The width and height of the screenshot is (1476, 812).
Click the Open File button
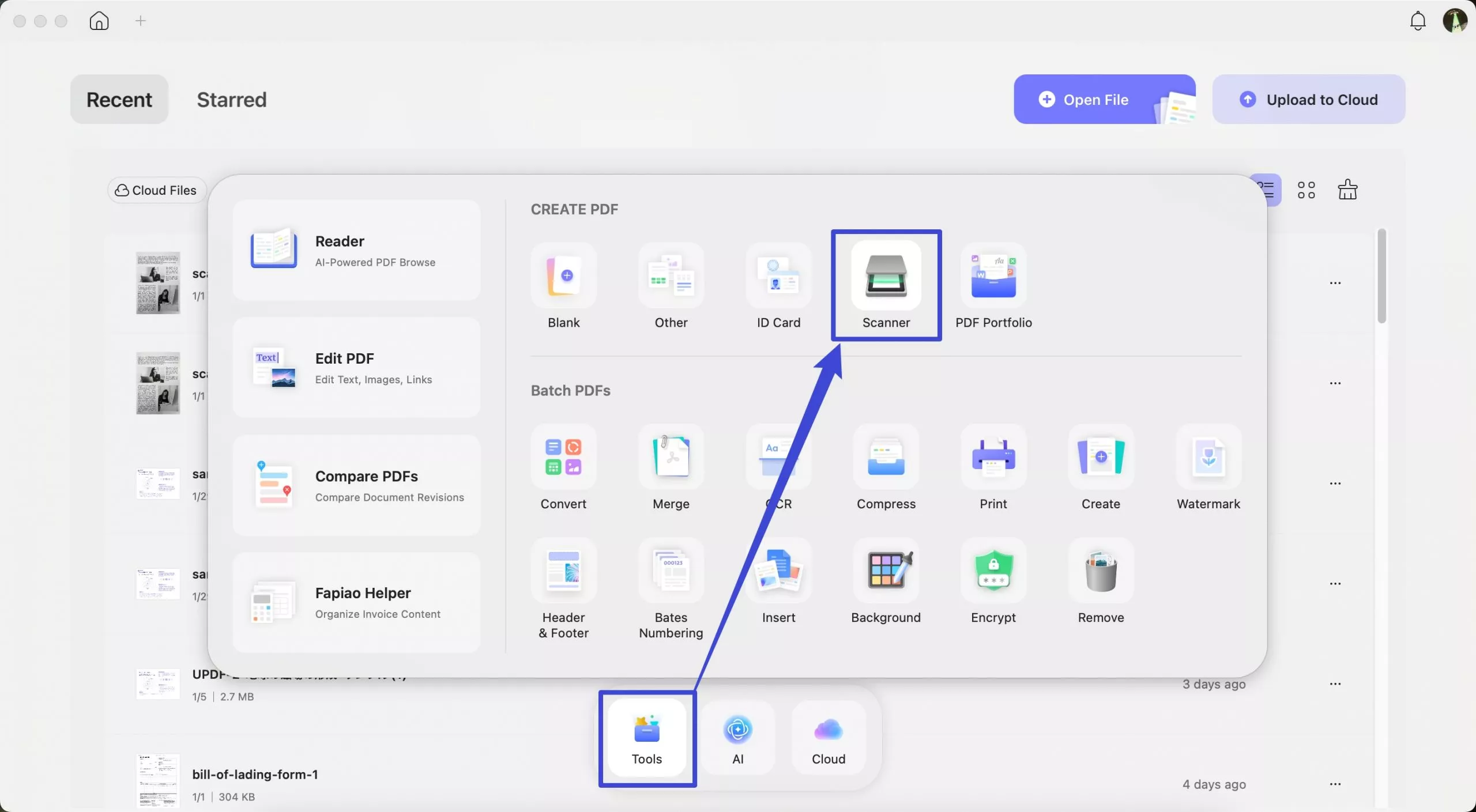[1096, 99]
